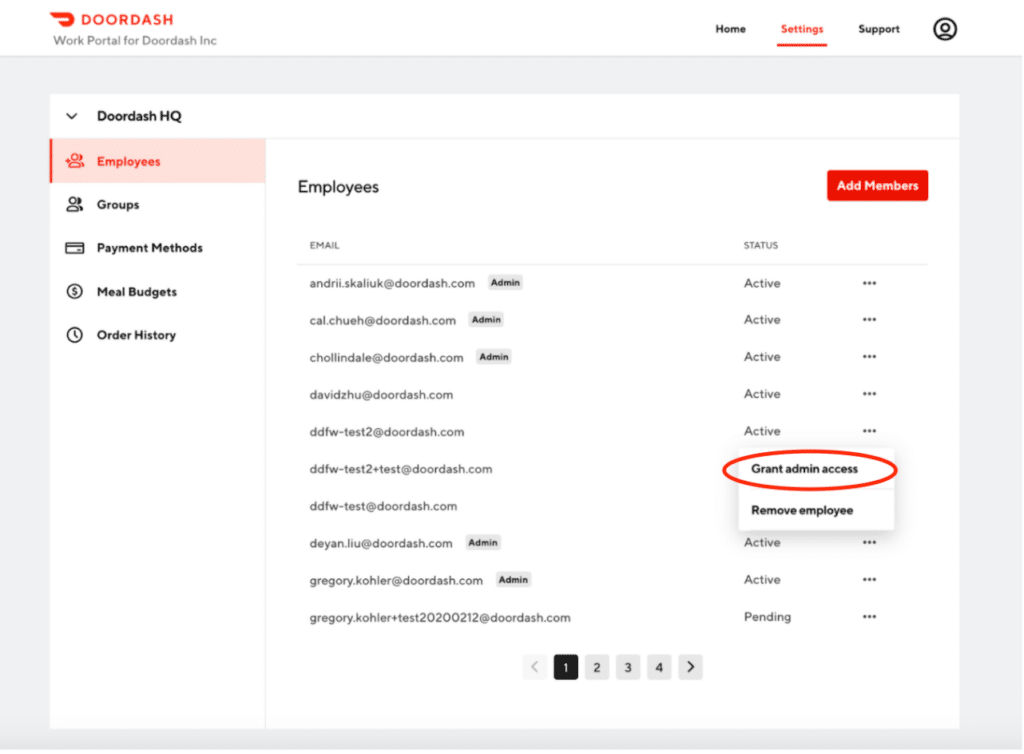Open options for chollindale@doordash.com
The width and height of the screenshot is (1024, 754).
tap(869, 356)
